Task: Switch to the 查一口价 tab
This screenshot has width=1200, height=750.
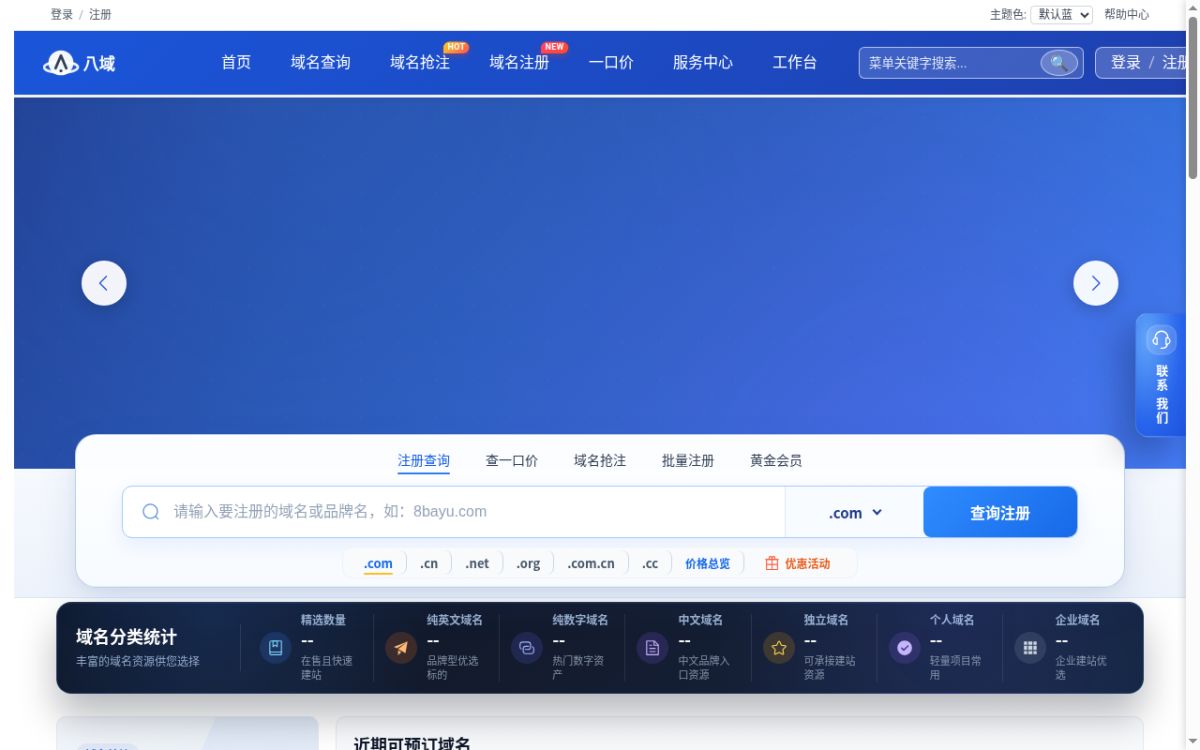Action: click(512, 461)
